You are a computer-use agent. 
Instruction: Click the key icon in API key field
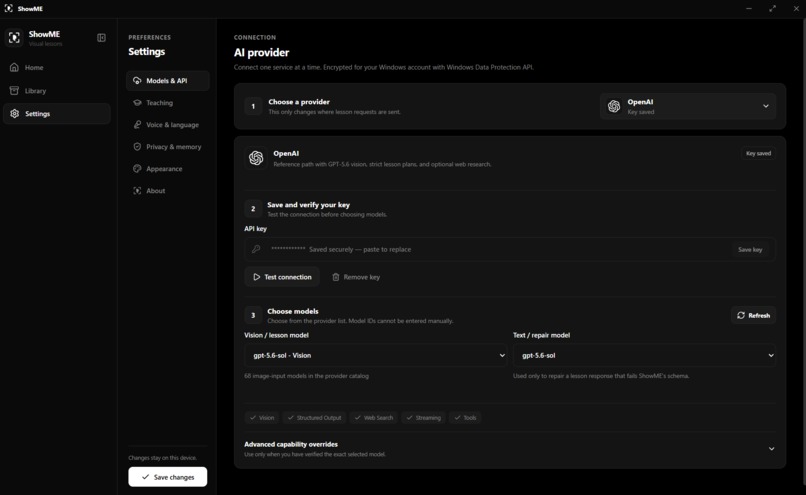tap(256, 249)
